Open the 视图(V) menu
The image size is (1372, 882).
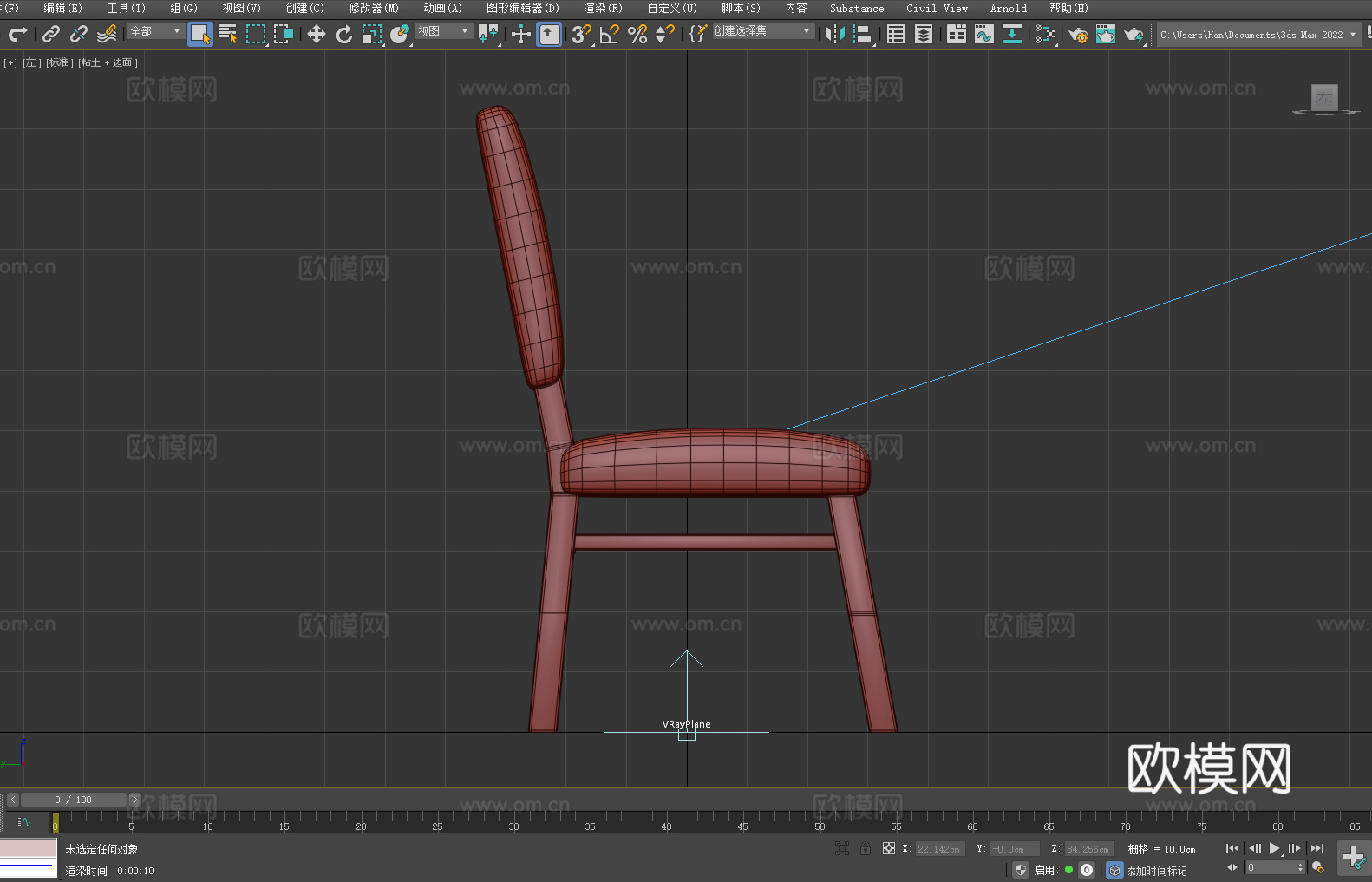[241, 8]
